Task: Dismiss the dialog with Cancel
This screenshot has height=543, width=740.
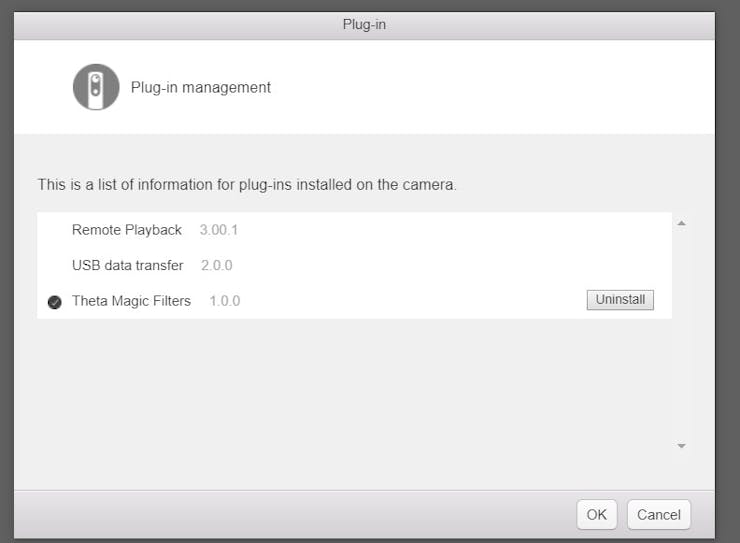Action: (x=659, y=514)
